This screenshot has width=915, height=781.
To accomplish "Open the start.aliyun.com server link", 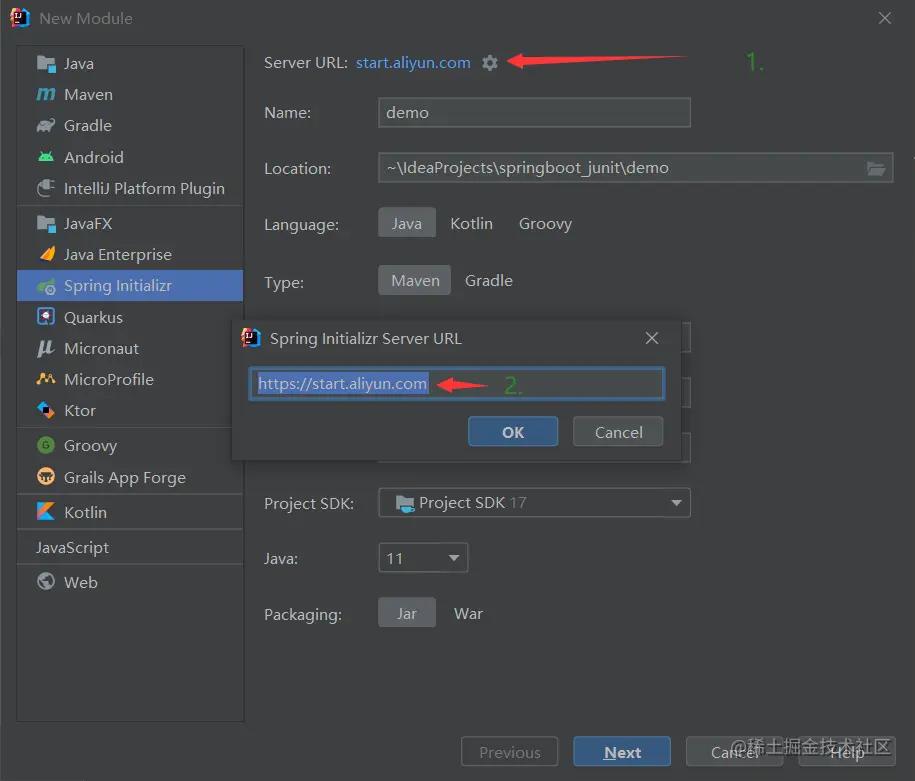I will 413,62.
